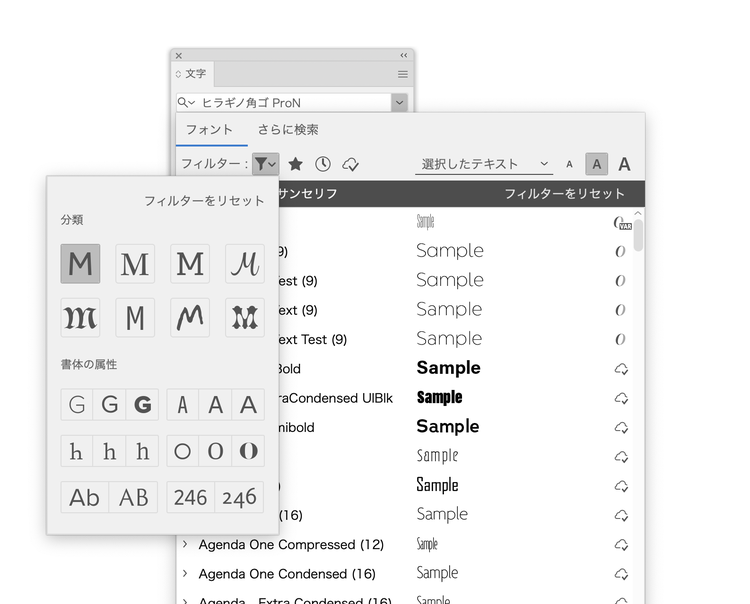The image size is (750, 604).
Task: Filter by heavy weight G
Action: (143, 405)
